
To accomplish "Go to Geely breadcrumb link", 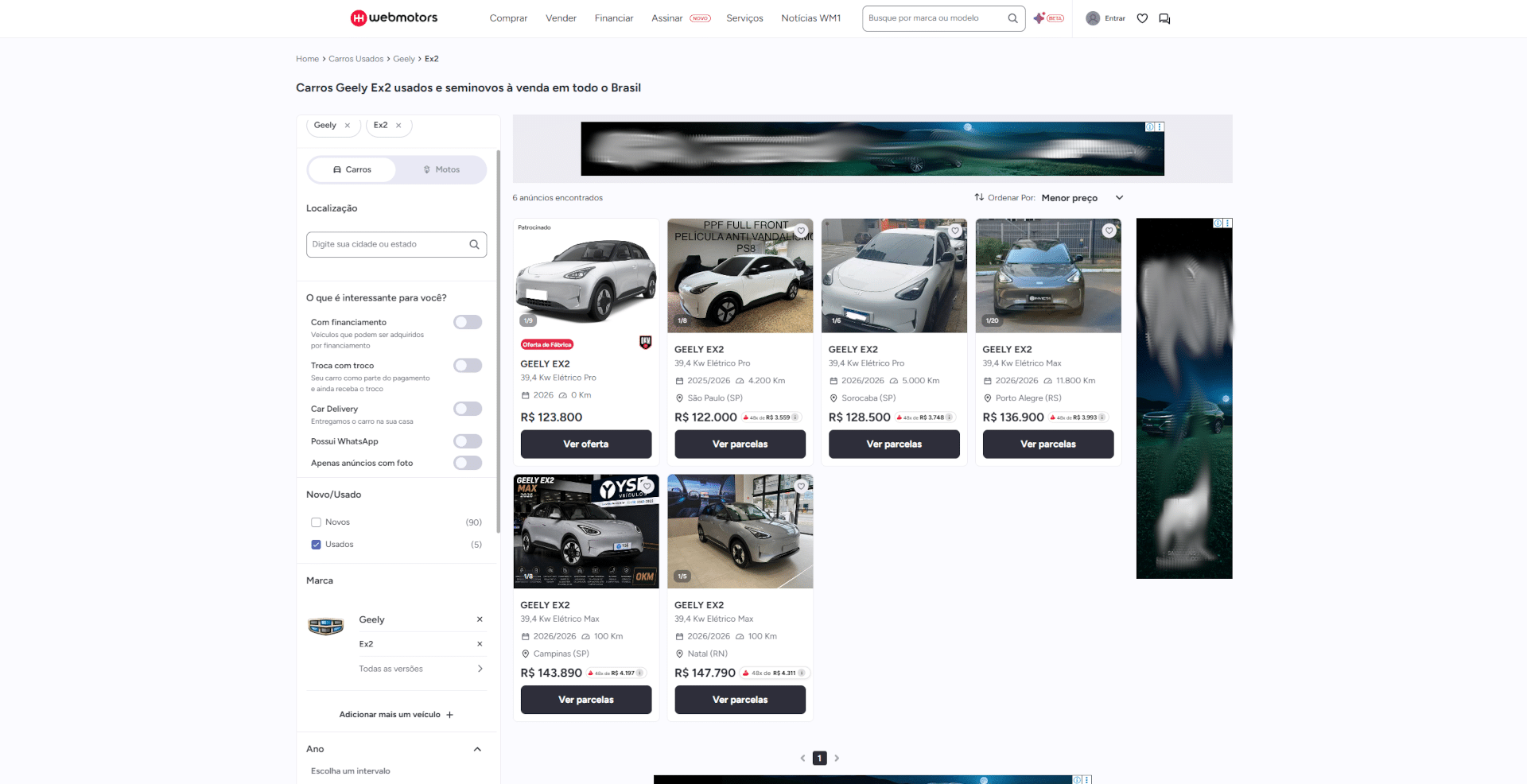I will [x=404, y=59].
